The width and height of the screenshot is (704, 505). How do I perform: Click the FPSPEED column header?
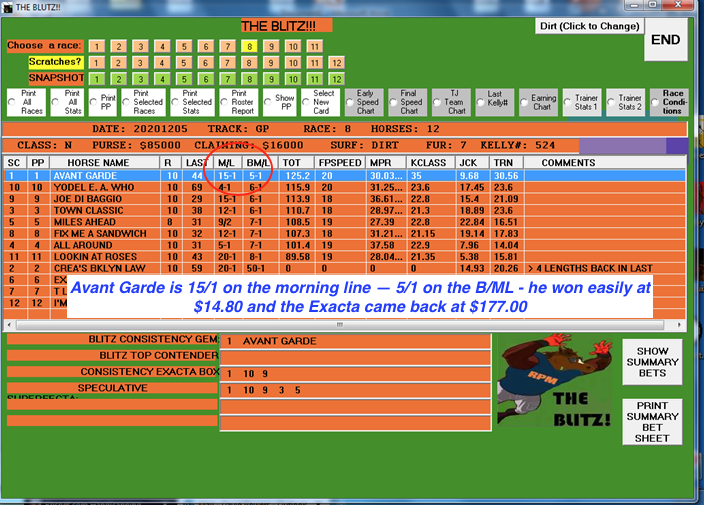click(x=340, y=162)
